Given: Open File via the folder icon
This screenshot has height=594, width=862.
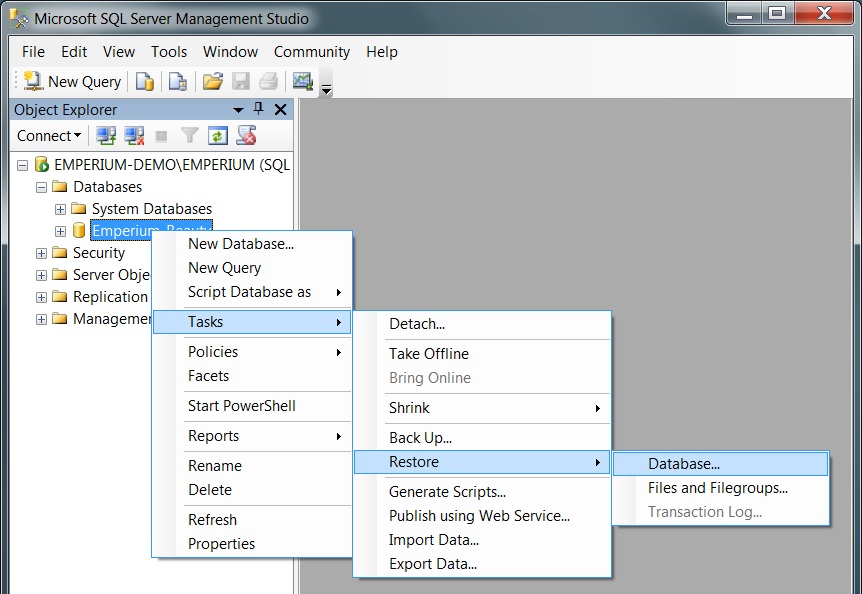Looking at the screenshot, I should point(212,82).
